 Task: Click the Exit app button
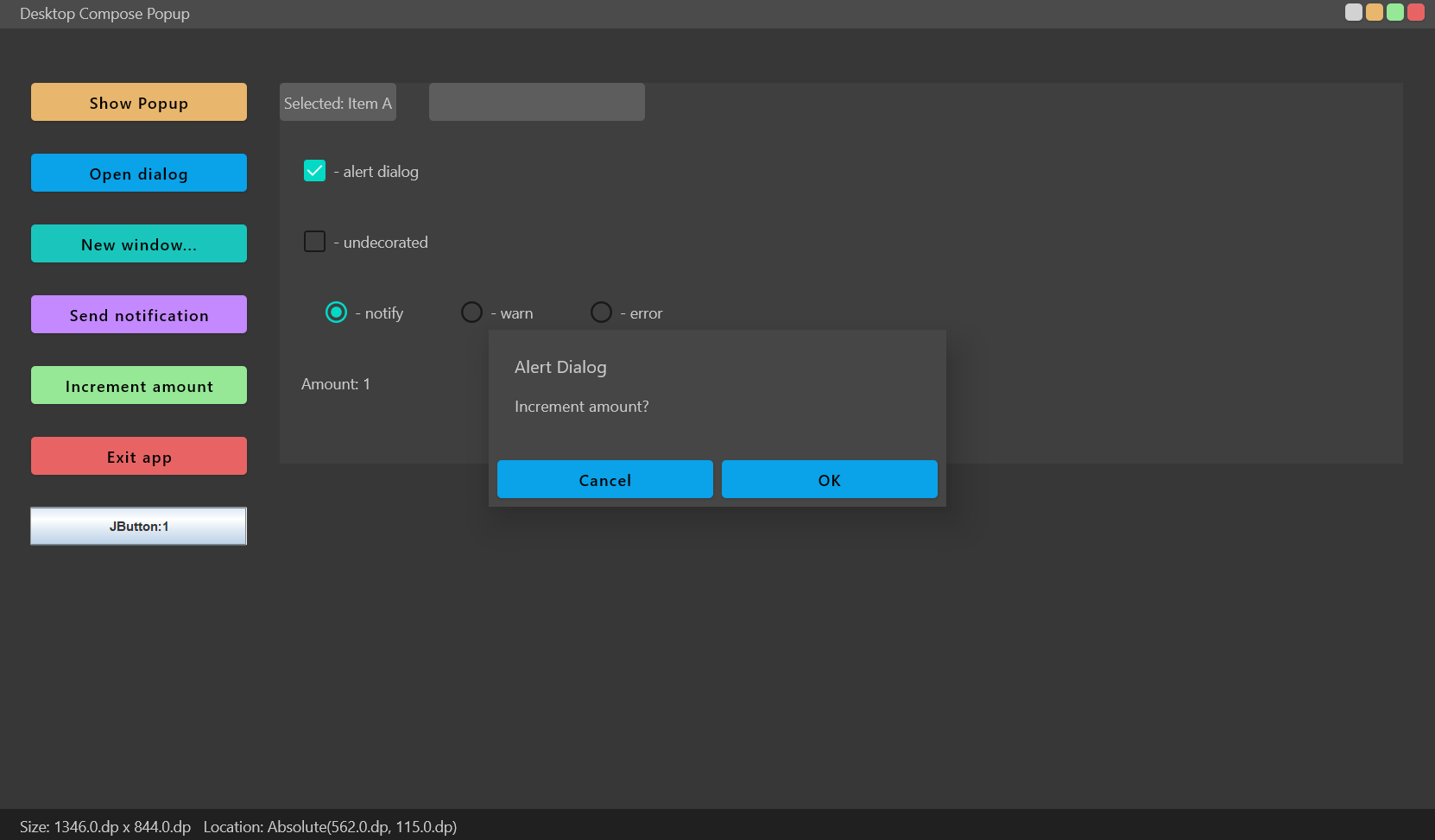[x=138, y=456]
